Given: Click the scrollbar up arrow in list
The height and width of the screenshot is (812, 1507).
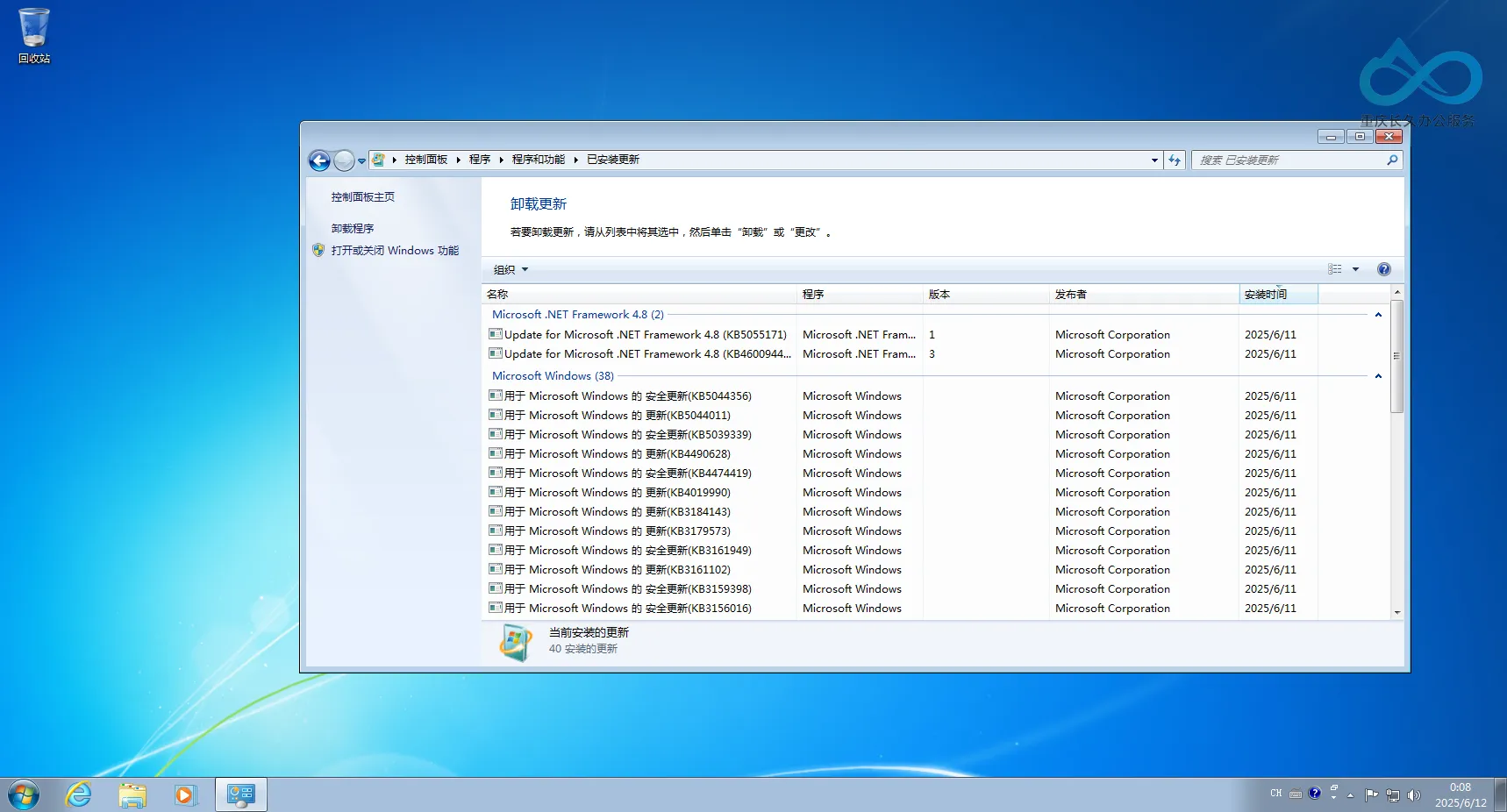Looking at the screenshot, I should point(1396,292).
